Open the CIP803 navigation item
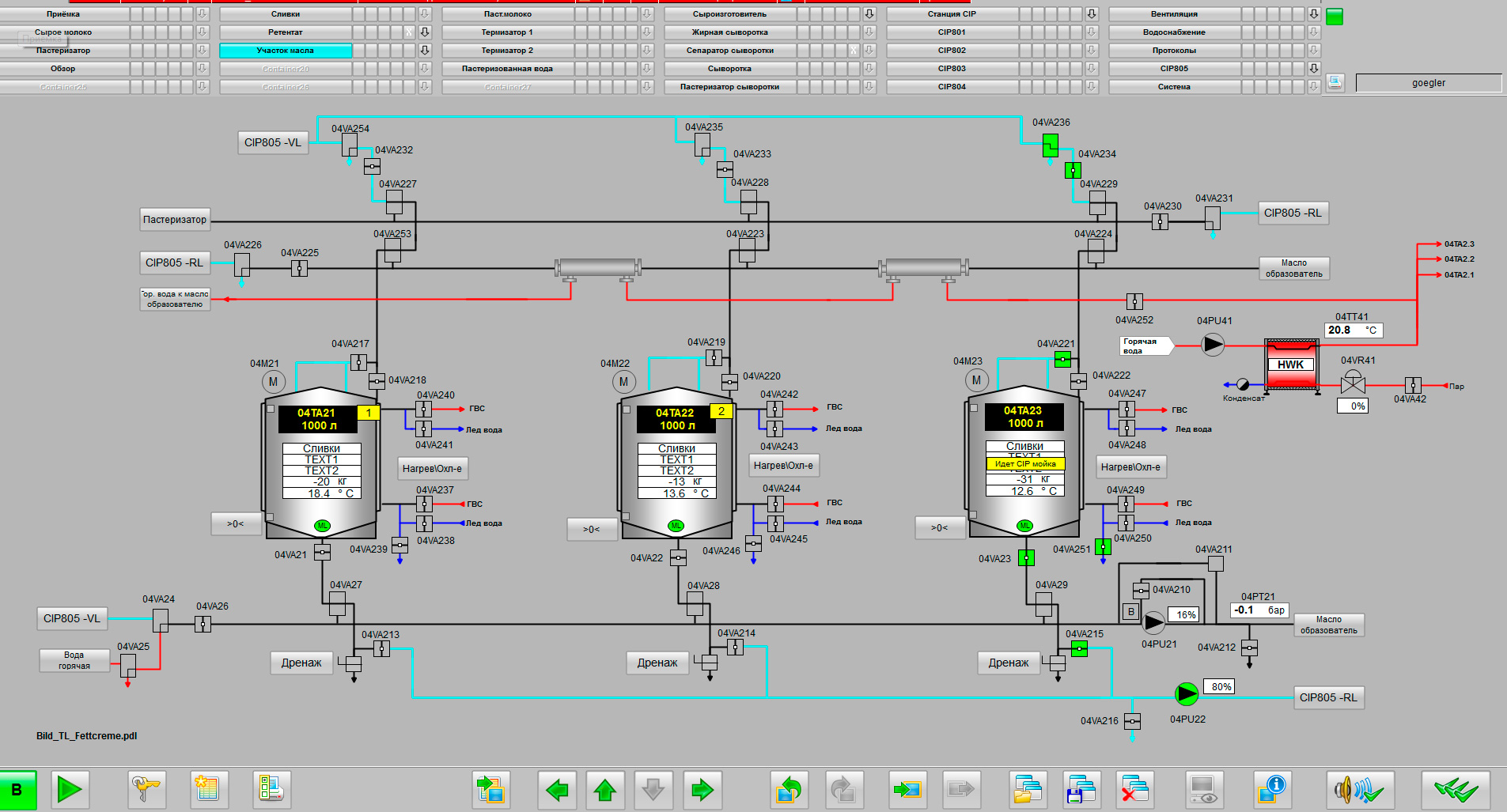This screenshot has width=1507, height=812. [x=952, y=69]
